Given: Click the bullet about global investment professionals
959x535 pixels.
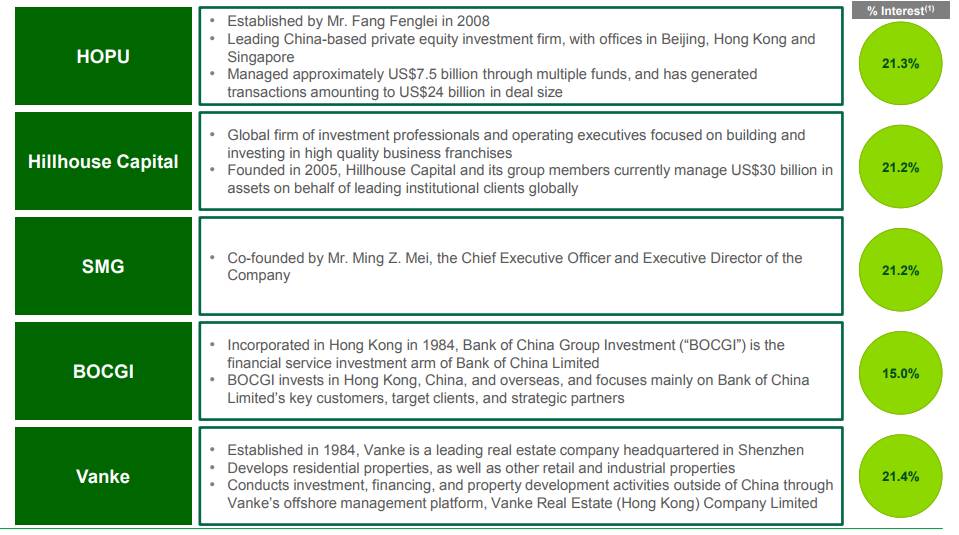Looking at the screenshot, I should (516, 144).
